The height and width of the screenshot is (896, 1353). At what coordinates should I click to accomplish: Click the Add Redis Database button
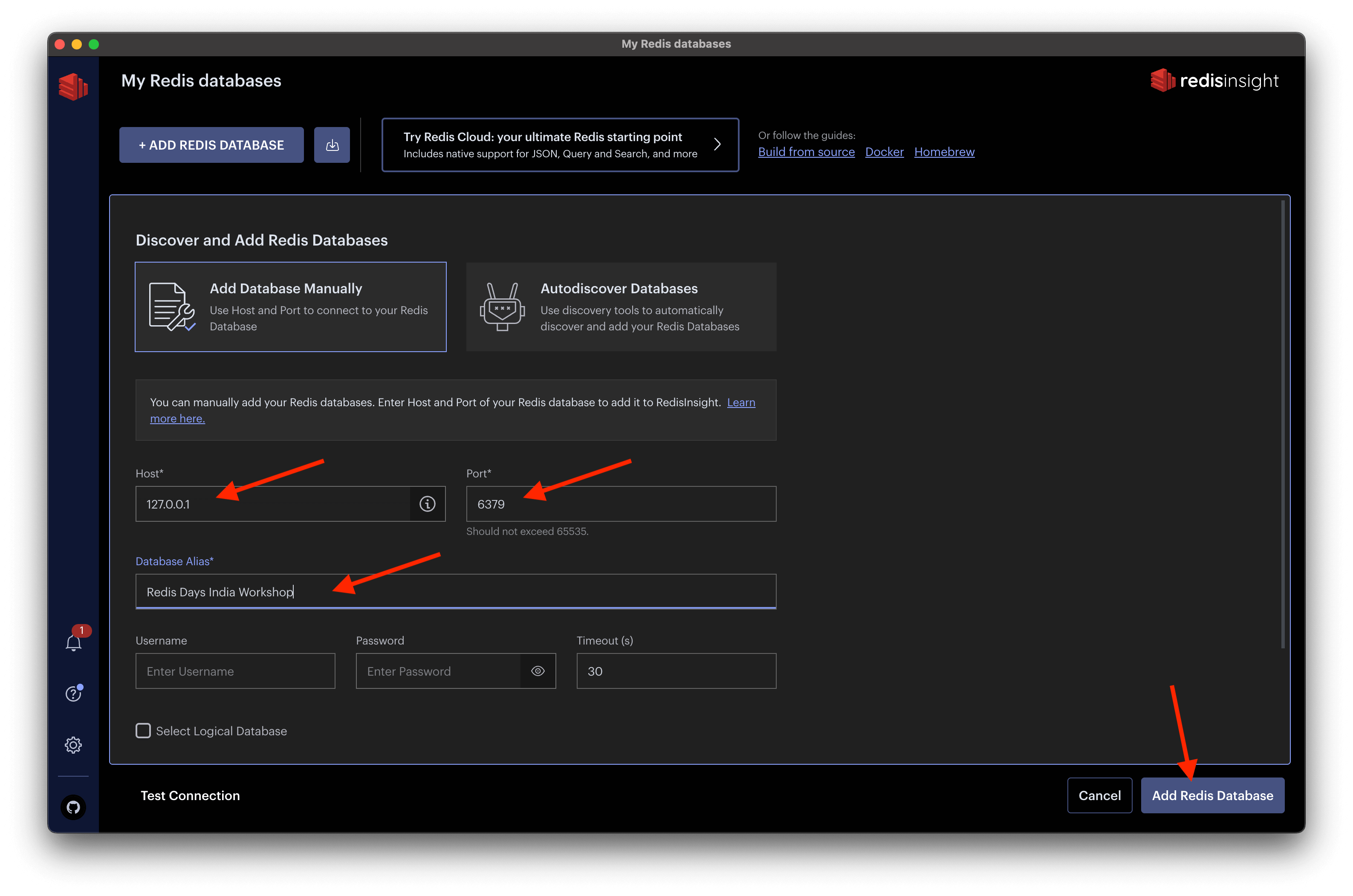pyautogui.click(x=1212, y=795)
